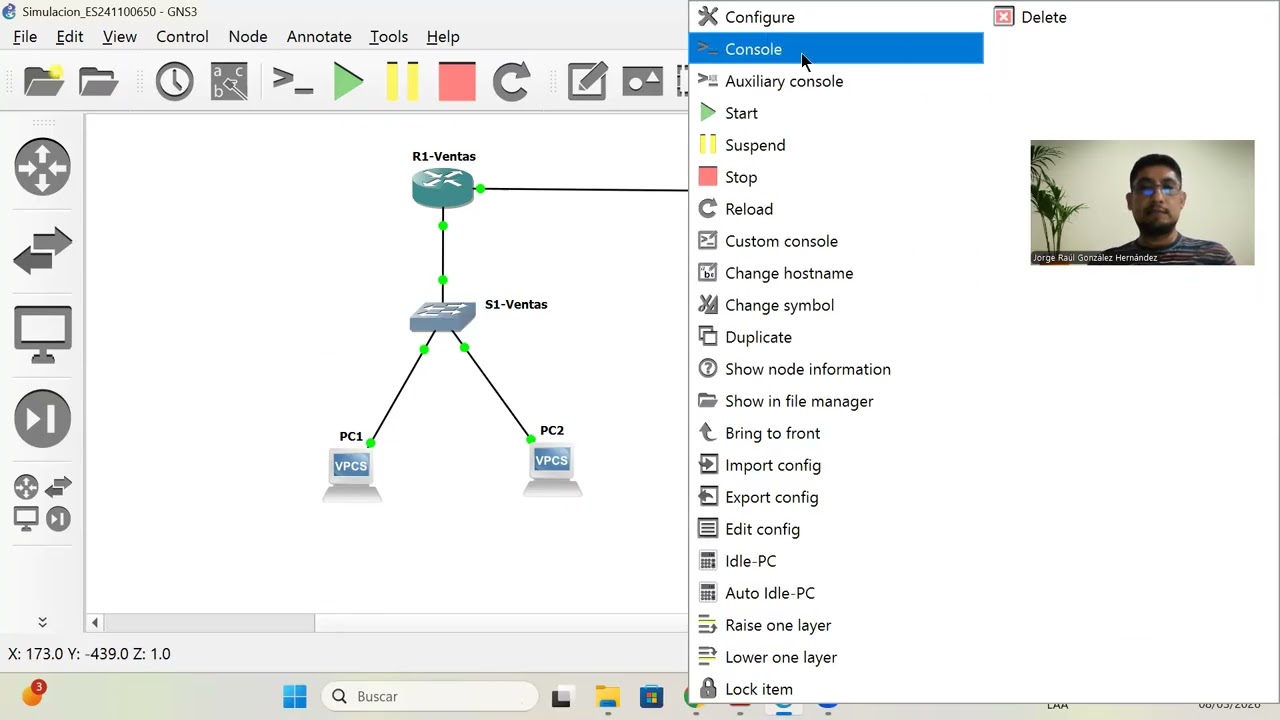The image size is (1280, 720).
Task: Choose Delete in the context menu
Action: 1130,17
